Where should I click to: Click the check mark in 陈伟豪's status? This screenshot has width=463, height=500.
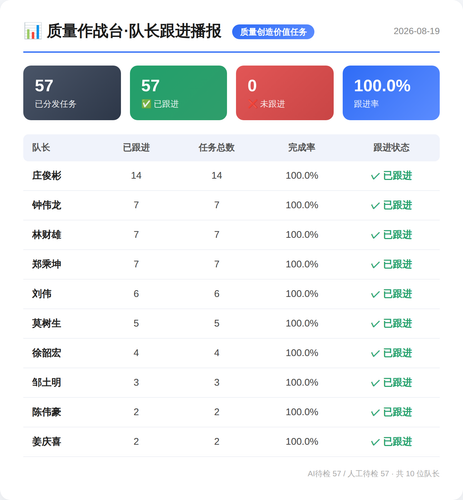pos(375,413)
